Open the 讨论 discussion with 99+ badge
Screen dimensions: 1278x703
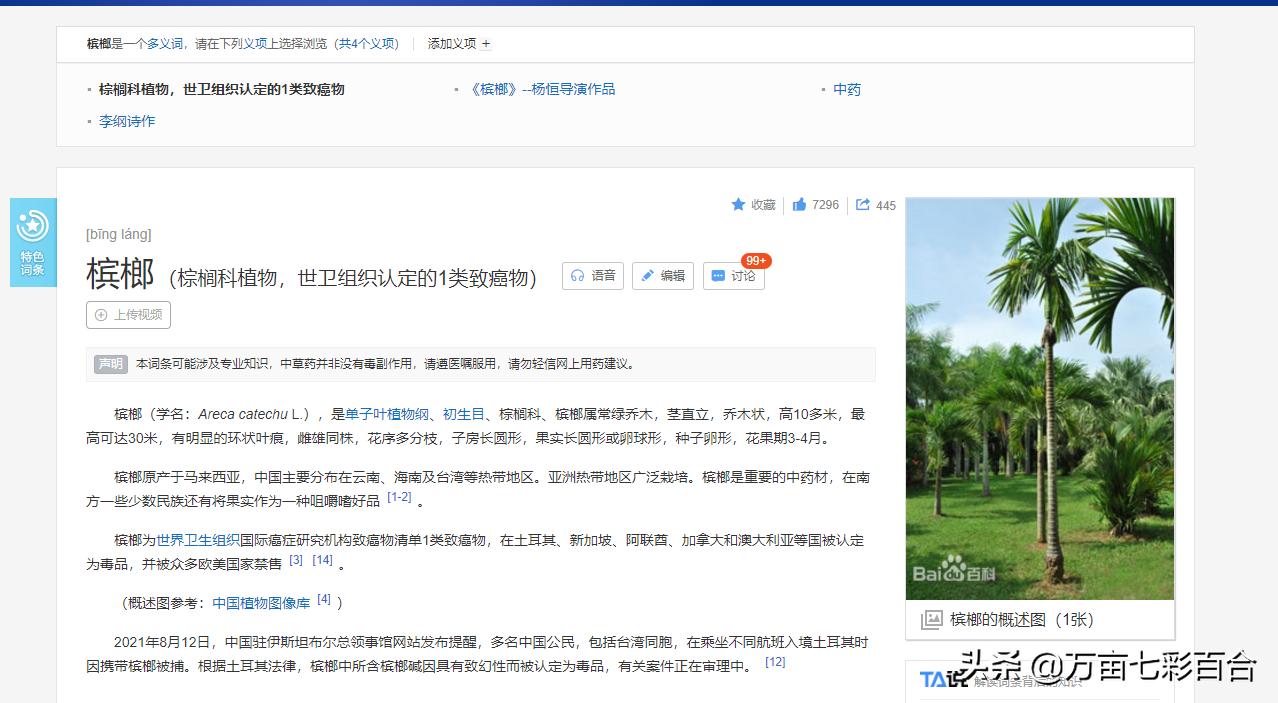click(x=733, y=277)
